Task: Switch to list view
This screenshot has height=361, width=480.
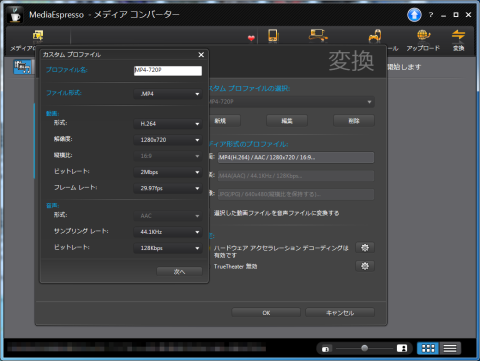Action: click(450, 348)
